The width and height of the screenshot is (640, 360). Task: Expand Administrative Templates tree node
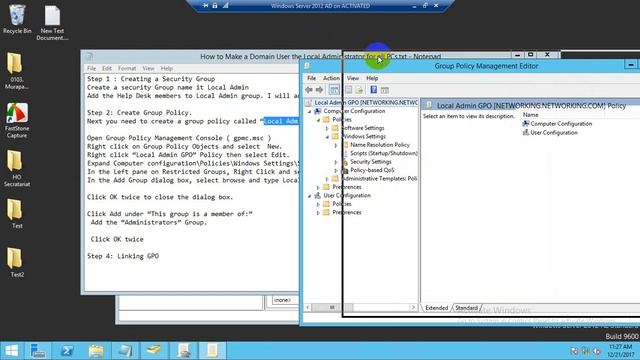[x=327, y=179]
